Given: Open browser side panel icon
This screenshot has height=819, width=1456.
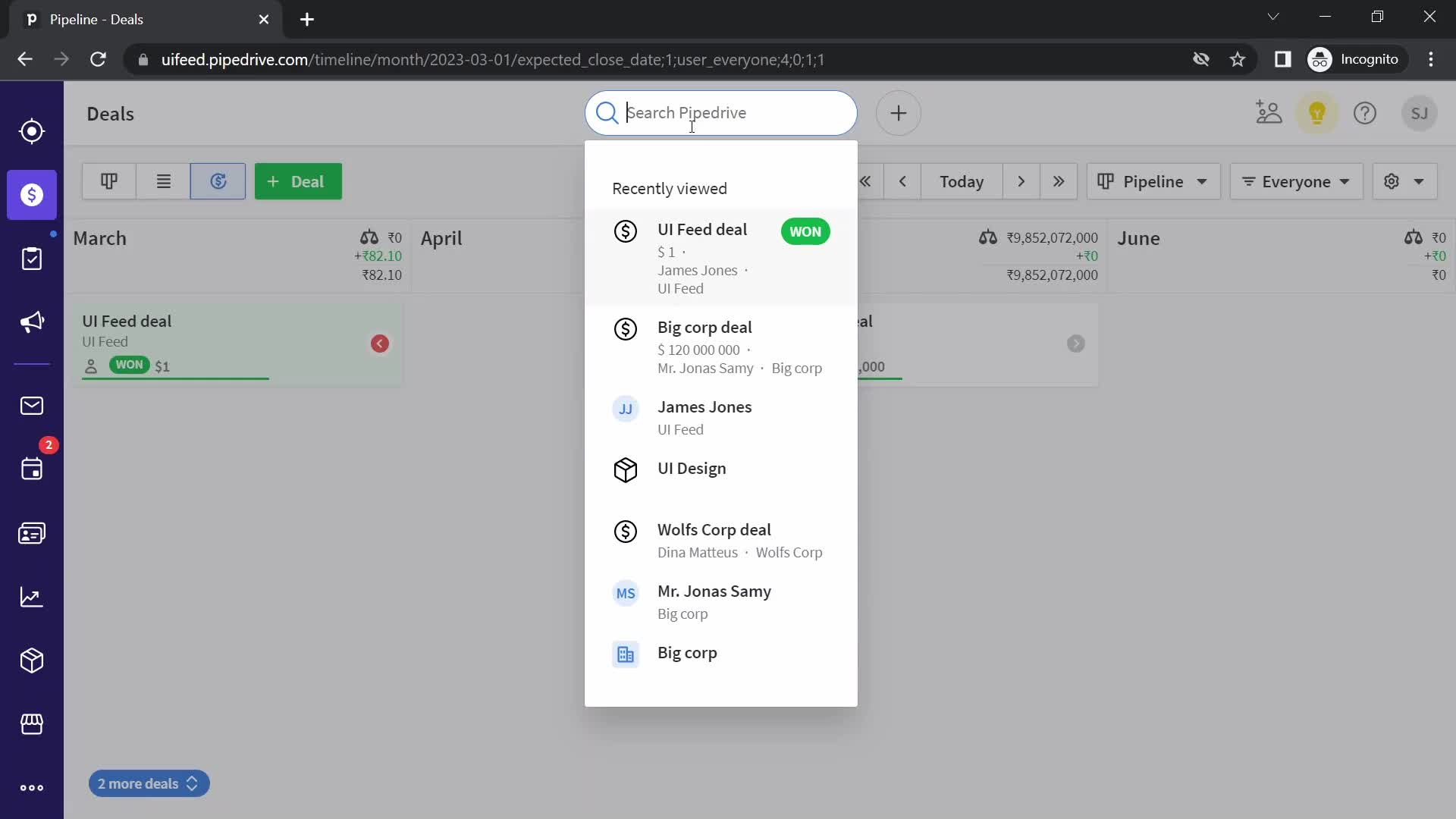Looking at the screenshot, I should tap(1282, 59).
